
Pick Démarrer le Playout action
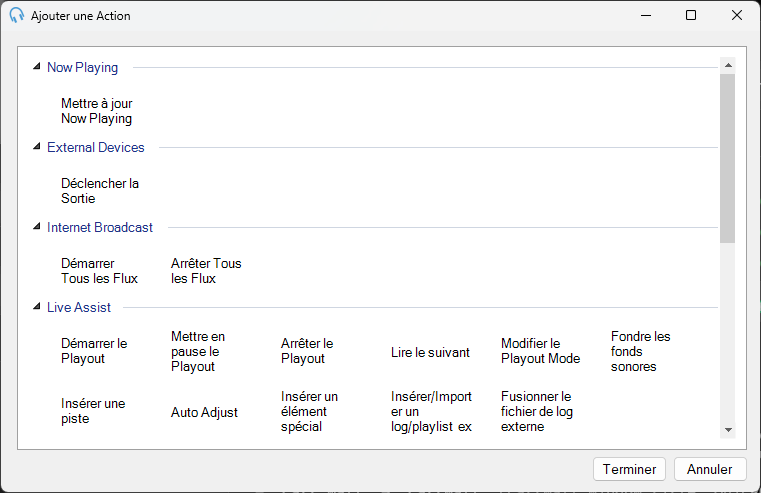(94, 351)
